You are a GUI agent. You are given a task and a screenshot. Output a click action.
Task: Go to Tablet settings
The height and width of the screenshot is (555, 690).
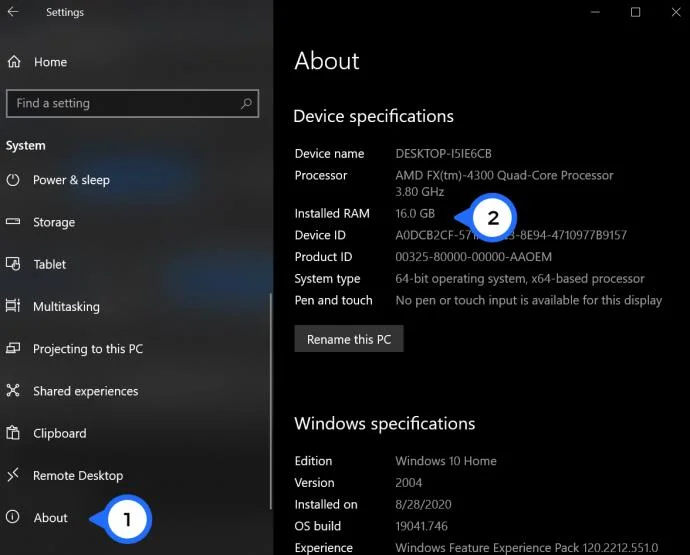(50, 264)
